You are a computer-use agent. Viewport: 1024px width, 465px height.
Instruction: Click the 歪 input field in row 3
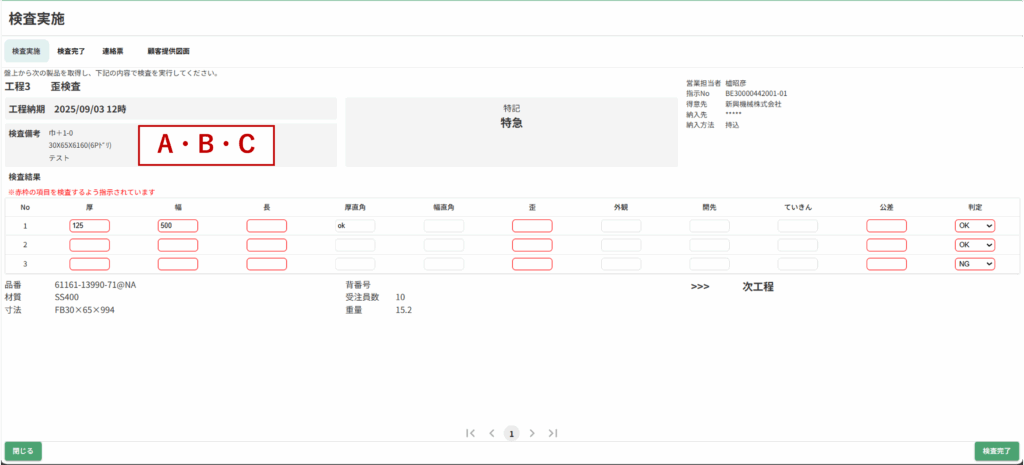click(532, 264)
